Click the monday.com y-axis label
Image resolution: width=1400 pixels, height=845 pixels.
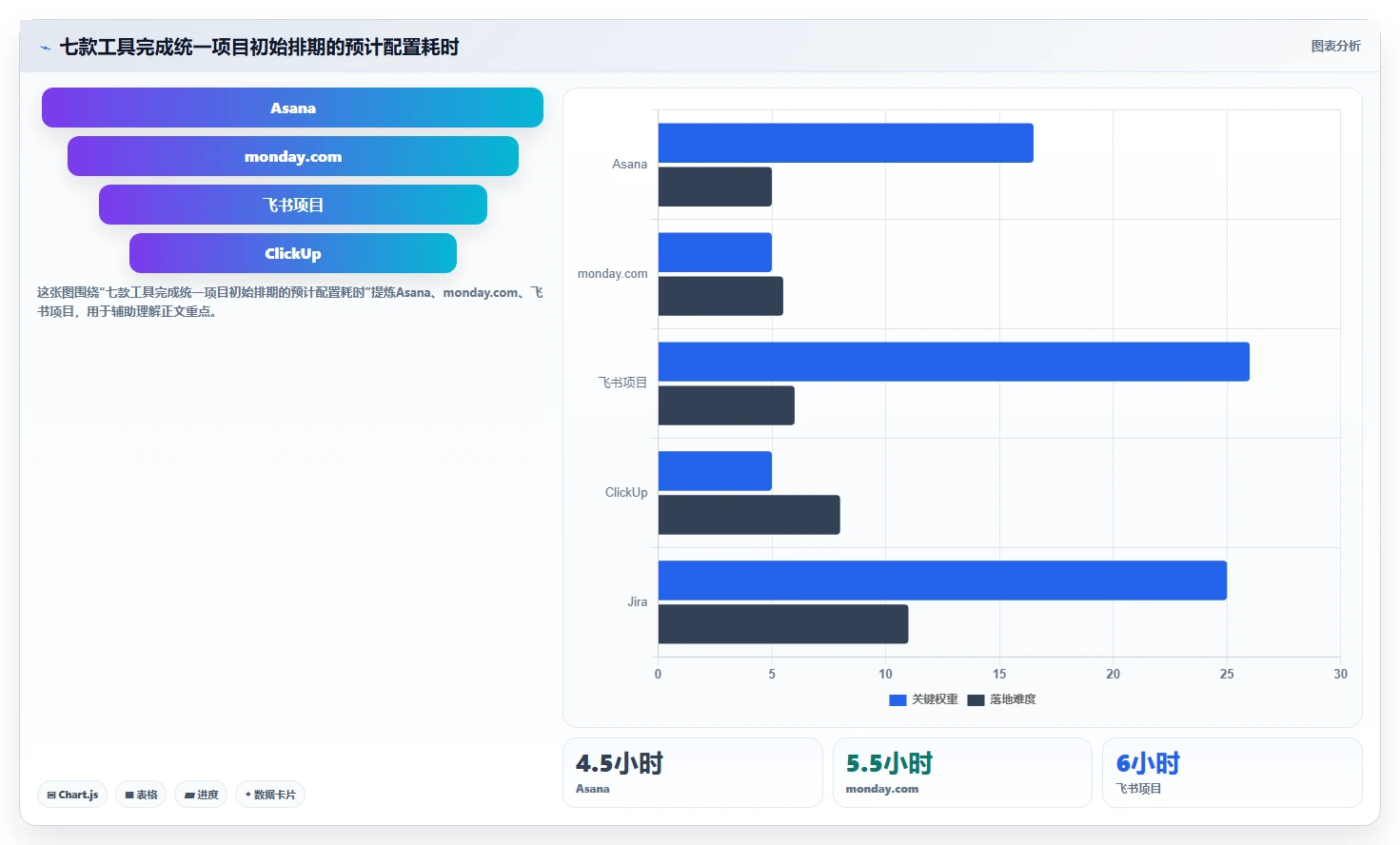pos(612,274)
